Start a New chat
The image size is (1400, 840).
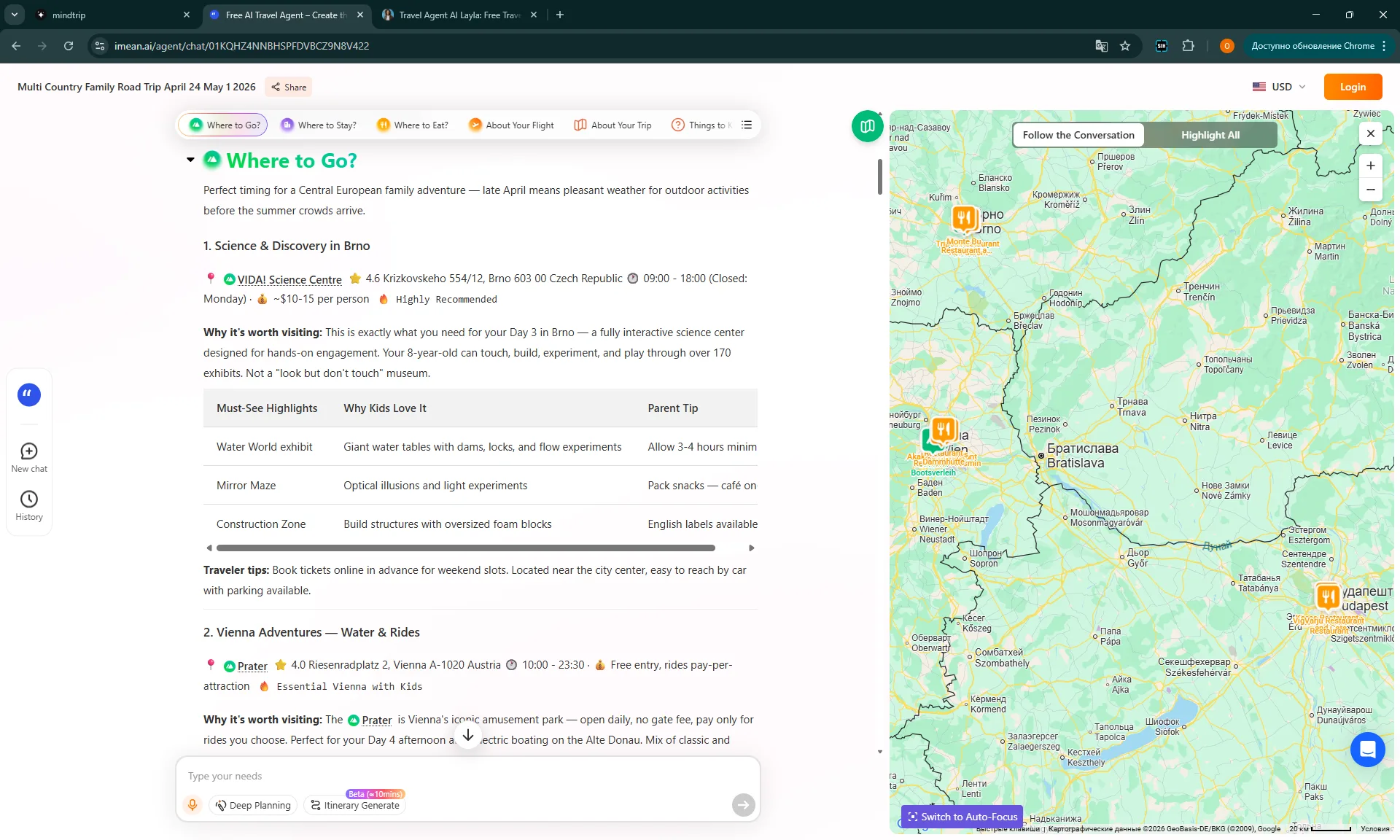(x=29, y=458)
